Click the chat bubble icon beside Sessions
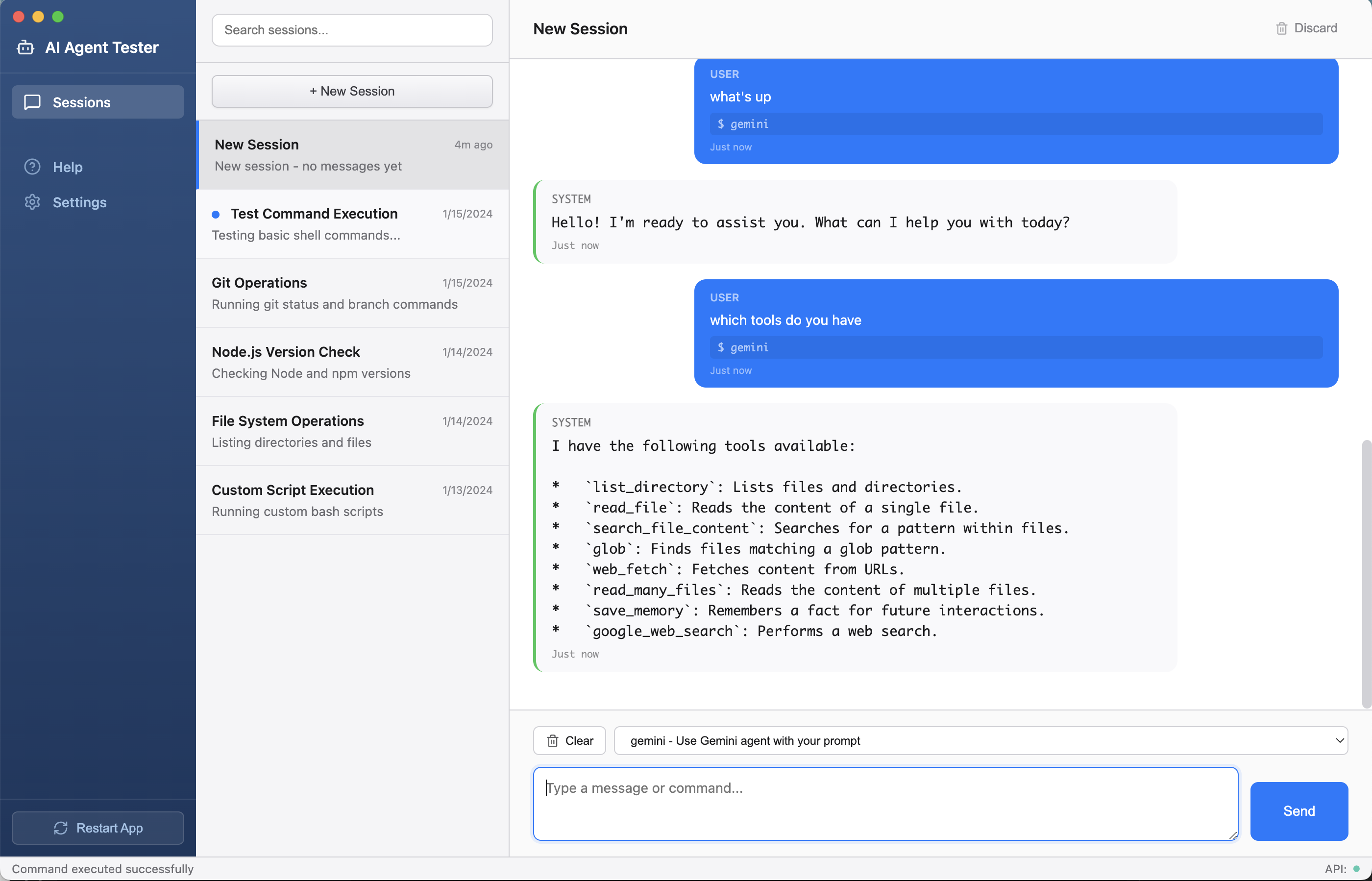 (32, 102)
